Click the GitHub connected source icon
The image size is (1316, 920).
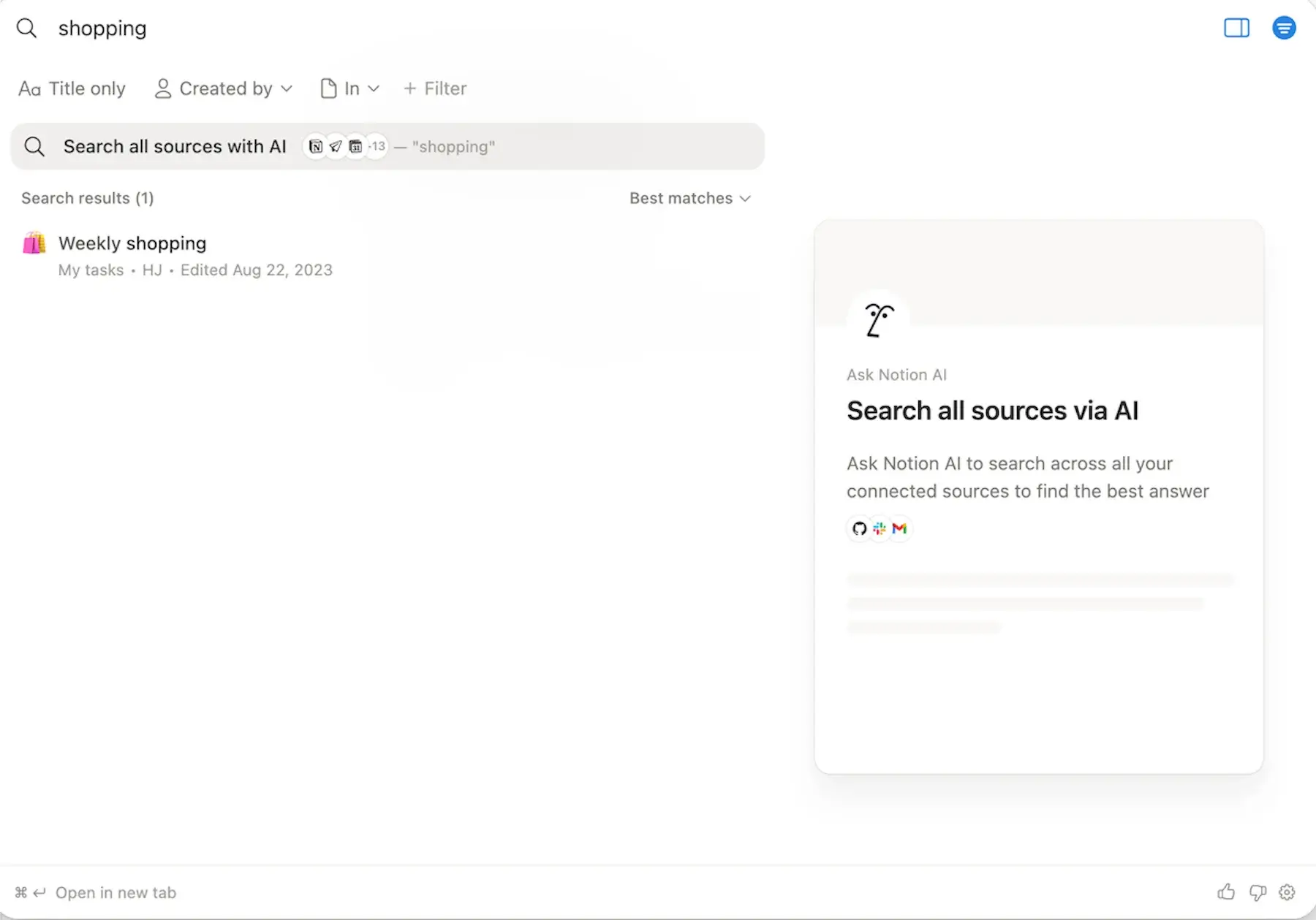click(x=858, y=528)
